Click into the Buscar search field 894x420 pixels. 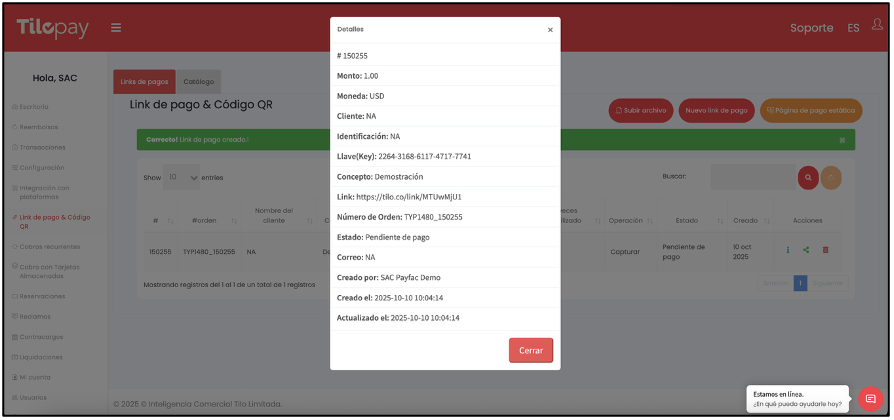click(752, 177)
